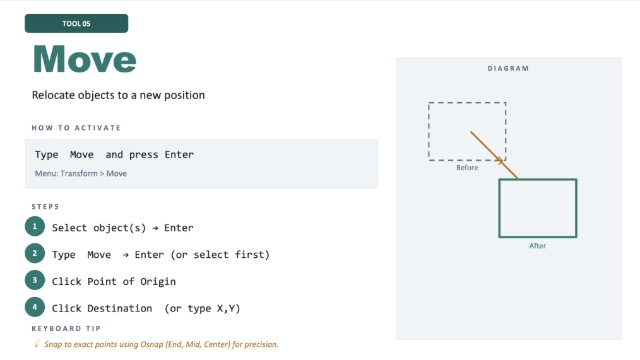Image resolution: width=640 pixels, height=360 pixels.
Task: Click the 'Menu: Transform > Move' text
Action: [81, 173]
